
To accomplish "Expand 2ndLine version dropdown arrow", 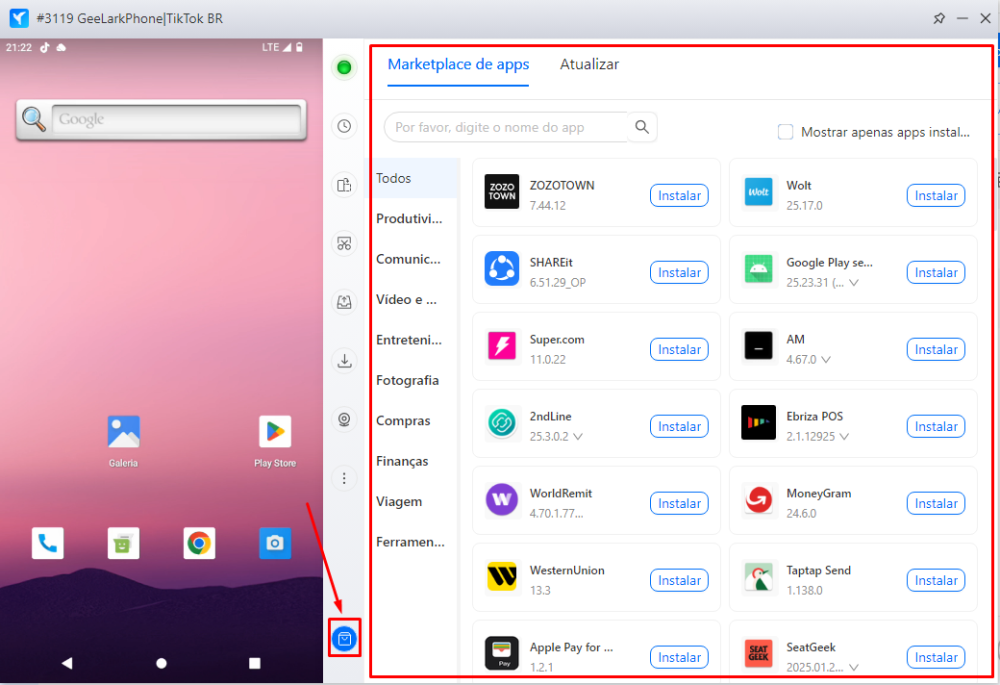I will click(578, 437).
